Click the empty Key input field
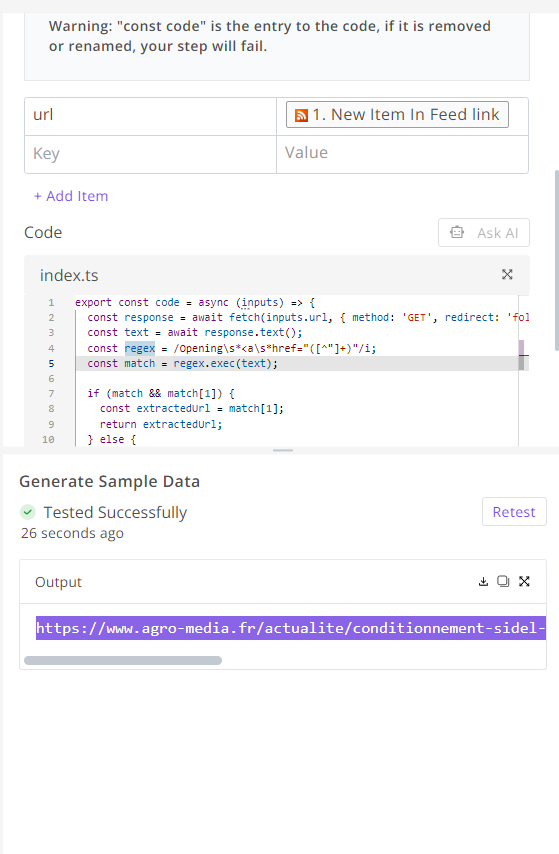This screenshot has width=559, height=854. [150, 154]
